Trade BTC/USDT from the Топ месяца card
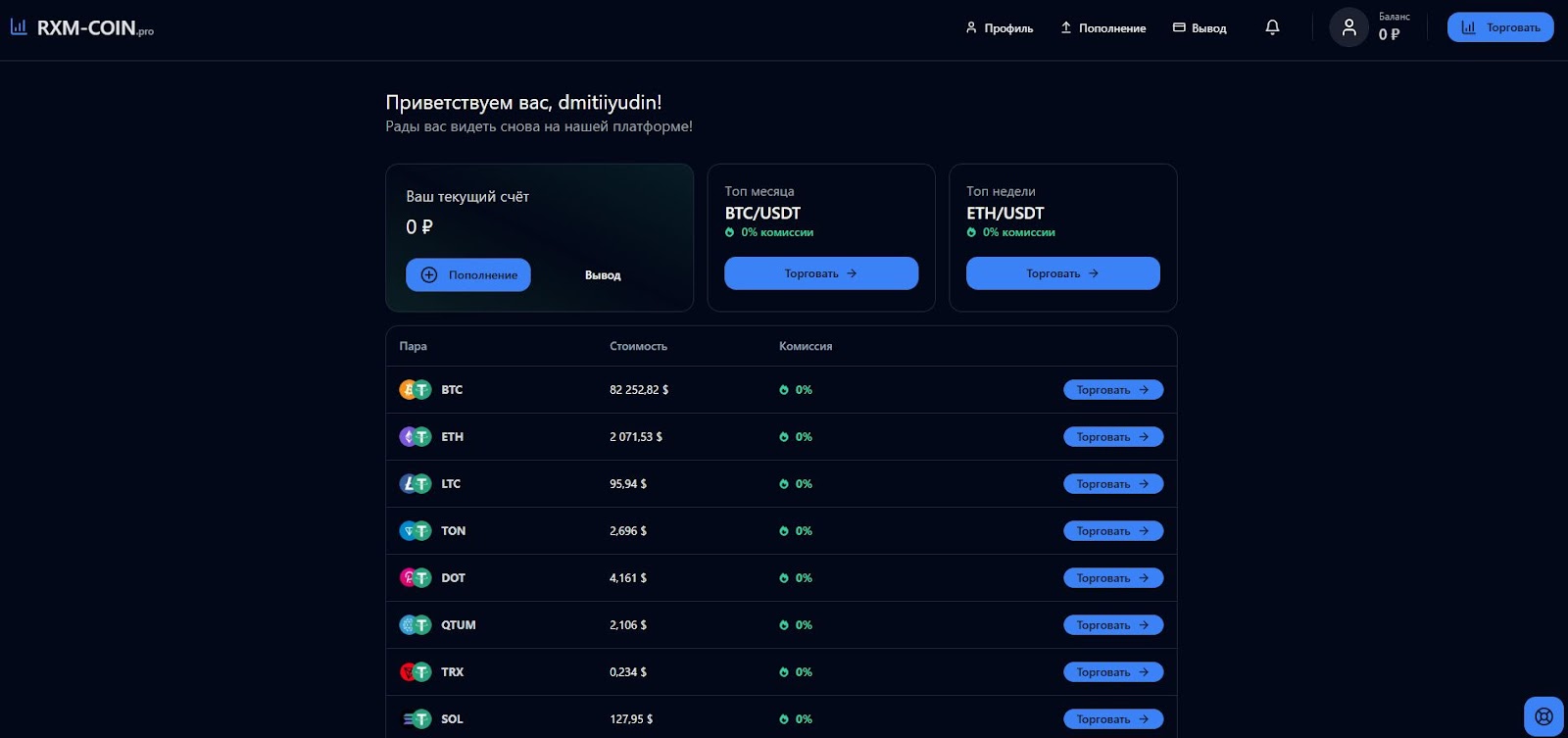1568x738 pixels. point(821,273)
